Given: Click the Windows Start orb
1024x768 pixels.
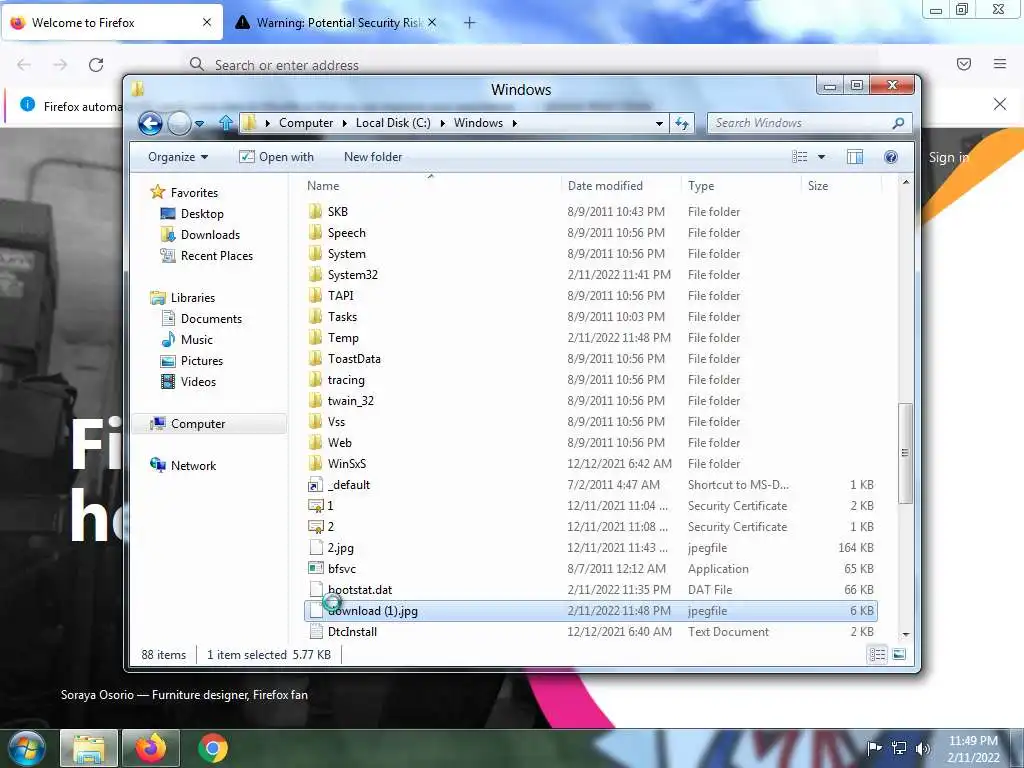Looking at the screenshot, I should coord(26,748).
